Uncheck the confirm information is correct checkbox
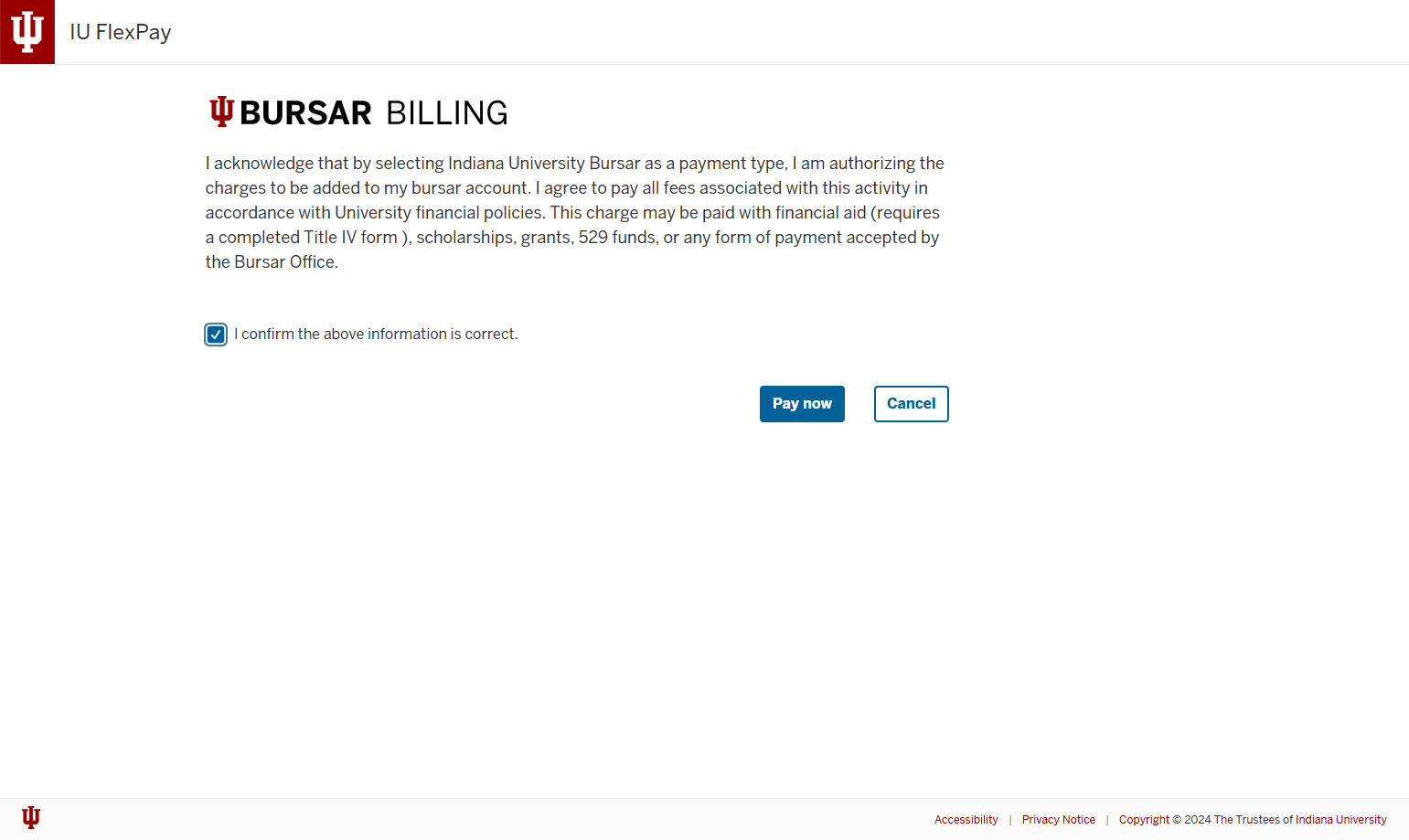Image resolution: width=1409 pixels, height=840 pixels. (x=216, y=335)
